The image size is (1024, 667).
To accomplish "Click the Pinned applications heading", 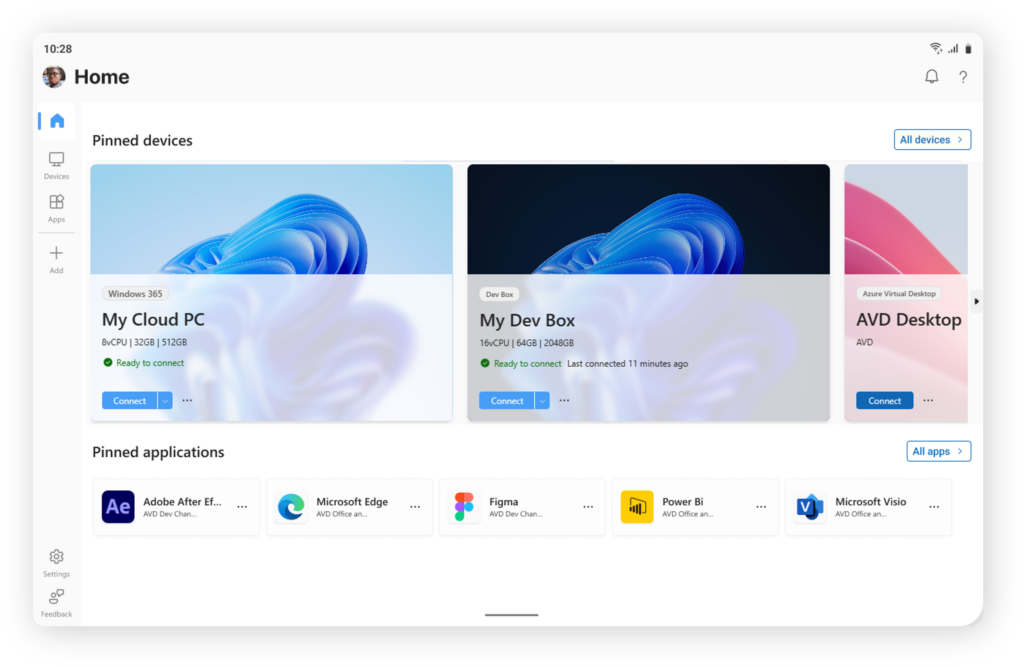I will pyautogui.click(x=158, y=452).
